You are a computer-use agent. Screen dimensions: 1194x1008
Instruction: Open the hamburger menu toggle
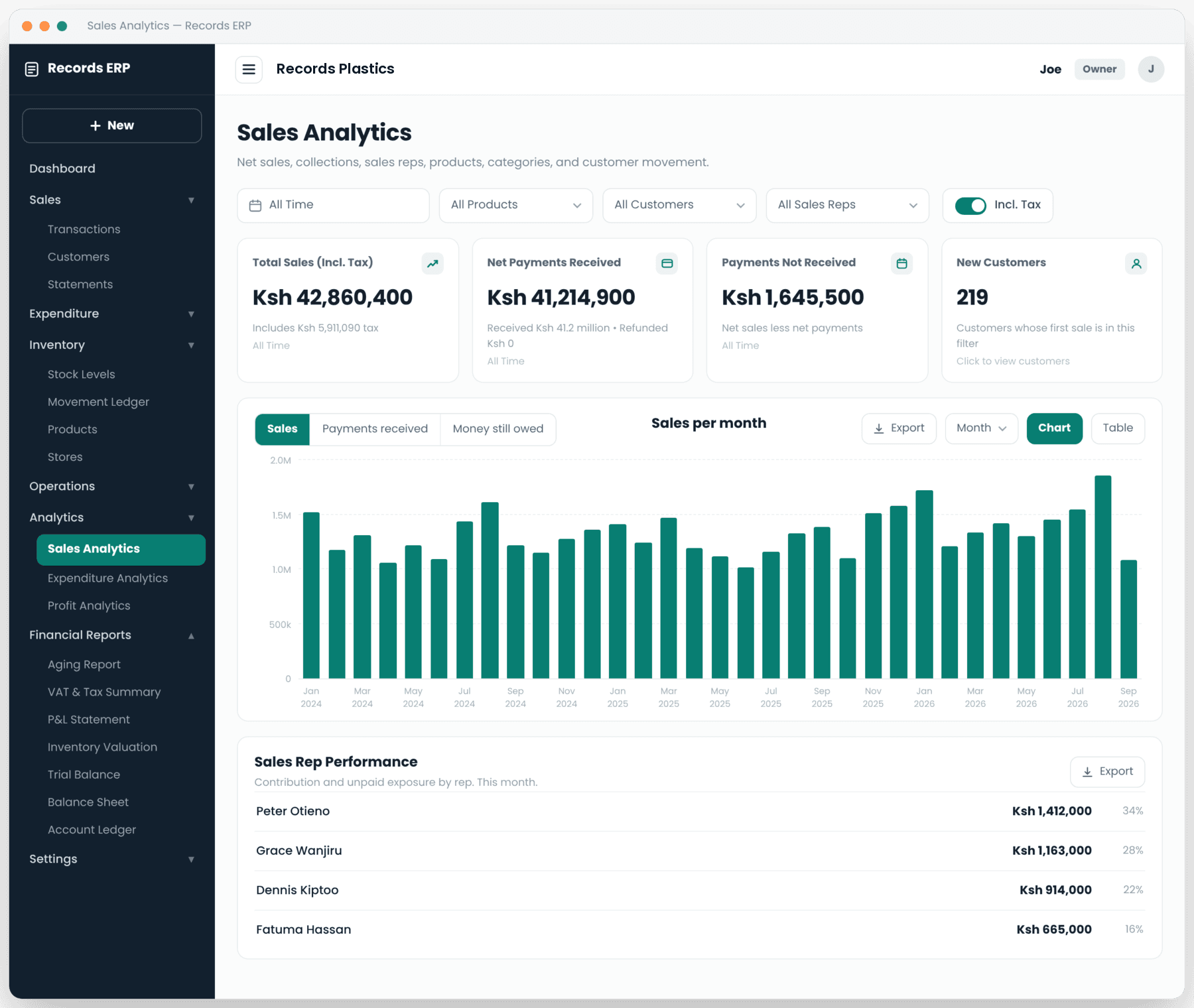(x=249, y=69)
